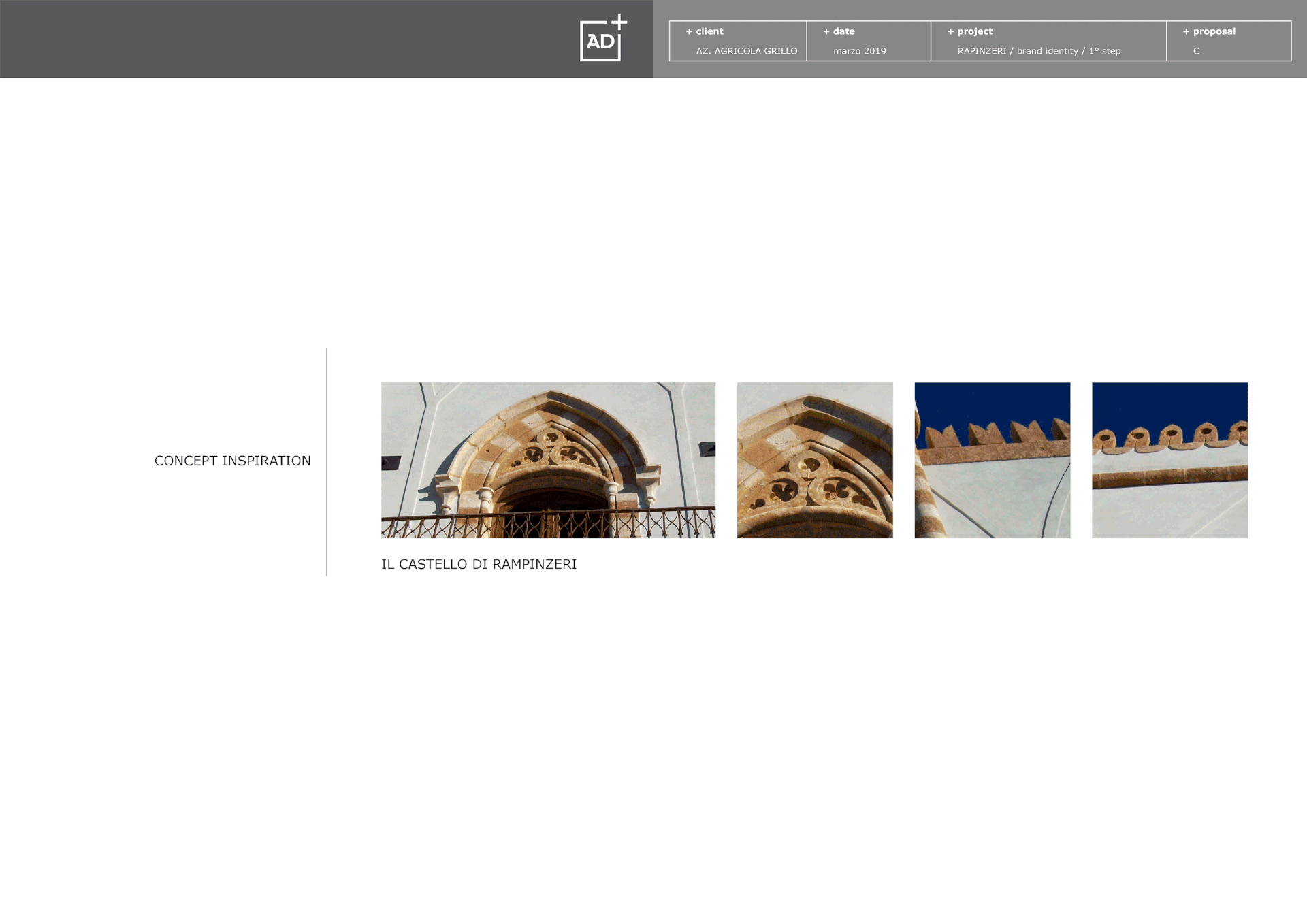1307x924 pixels.
Task: Click the 'IL CASTELLO DI RAMPINZERI' caption
Action: 479,564
